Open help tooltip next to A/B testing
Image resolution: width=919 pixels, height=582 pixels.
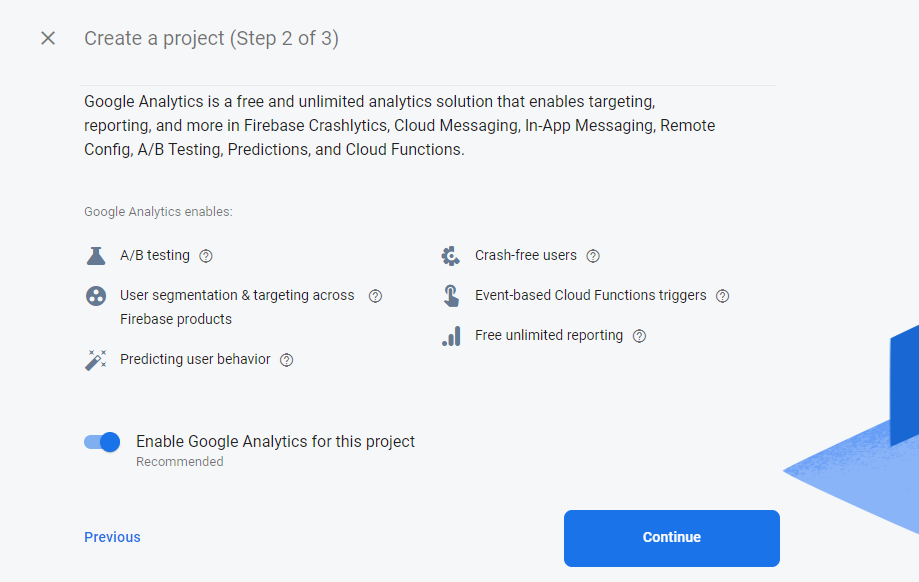tap(206, 256)
